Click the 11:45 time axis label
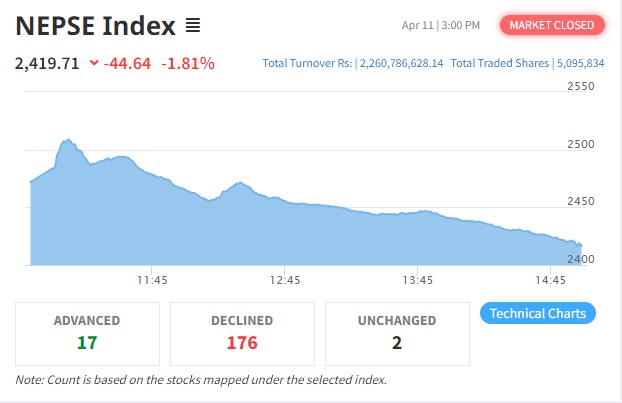This screenshot has height=403, width=622. click(152, 280)
